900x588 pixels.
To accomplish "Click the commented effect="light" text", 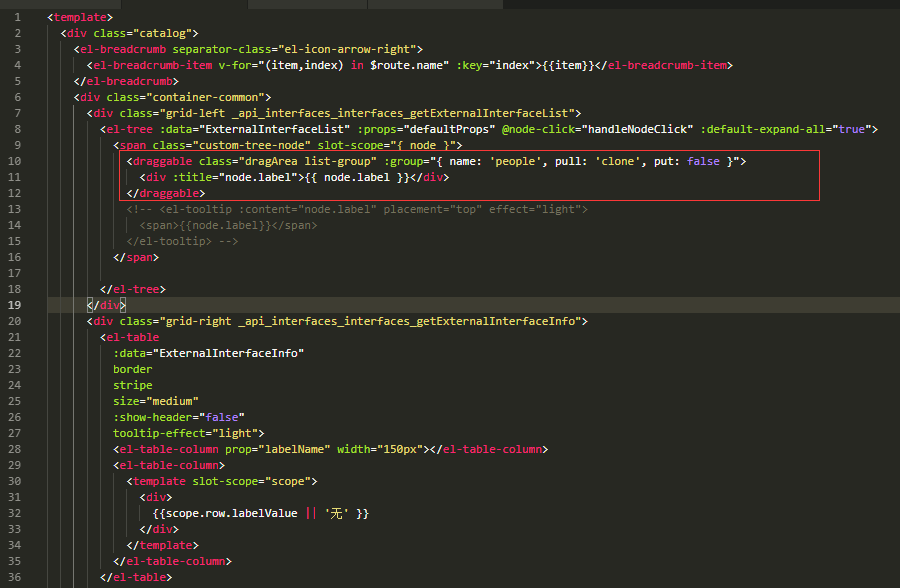I will tap(535, 210).
